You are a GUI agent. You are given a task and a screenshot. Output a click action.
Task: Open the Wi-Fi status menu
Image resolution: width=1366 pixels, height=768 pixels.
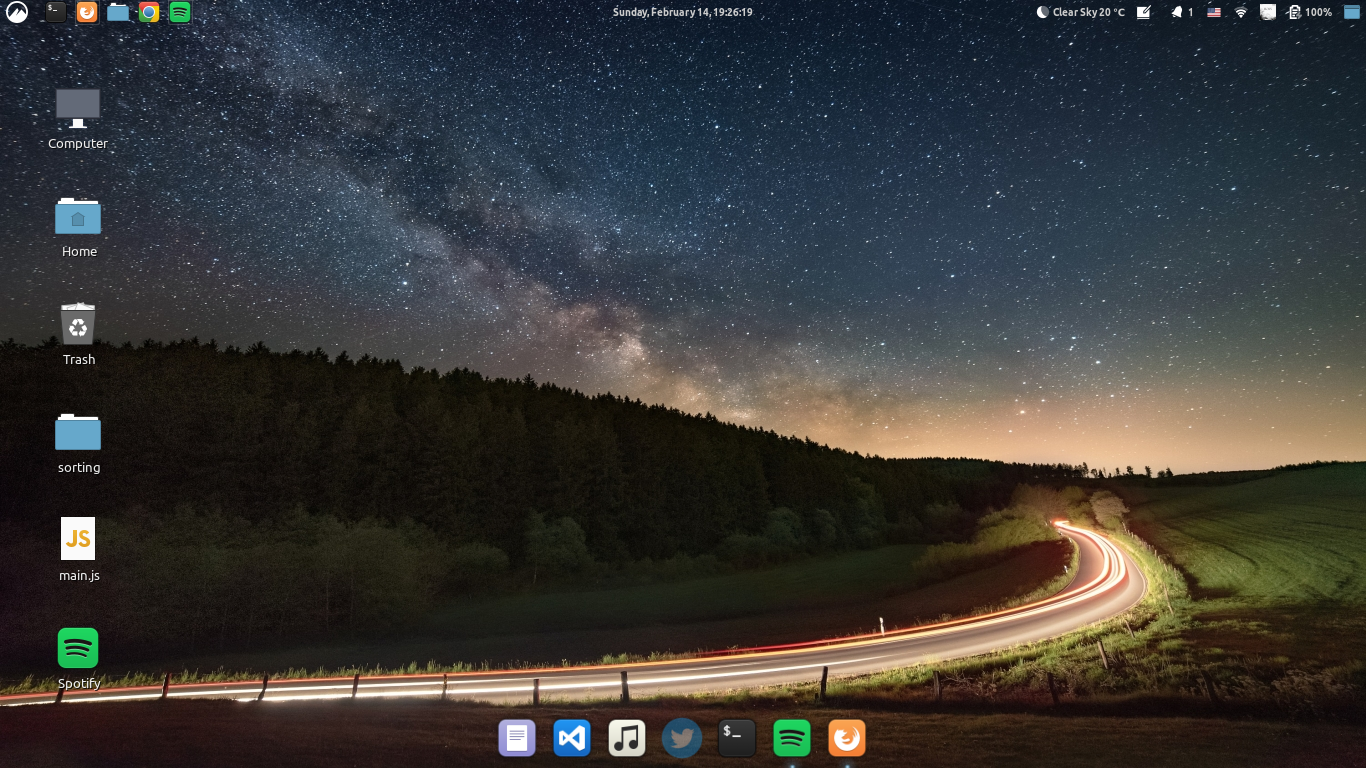[1240, 12]
